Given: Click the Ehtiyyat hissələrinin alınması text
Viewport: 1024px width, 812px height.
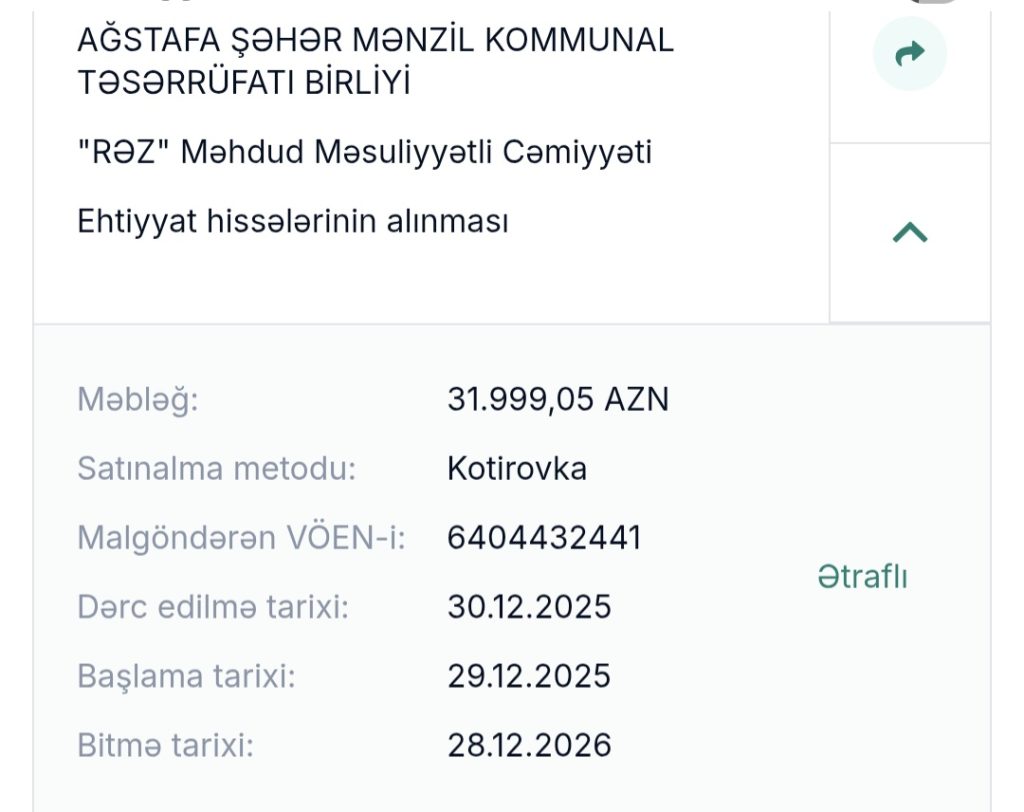Looking at the screenshot, I should point(292,221).
